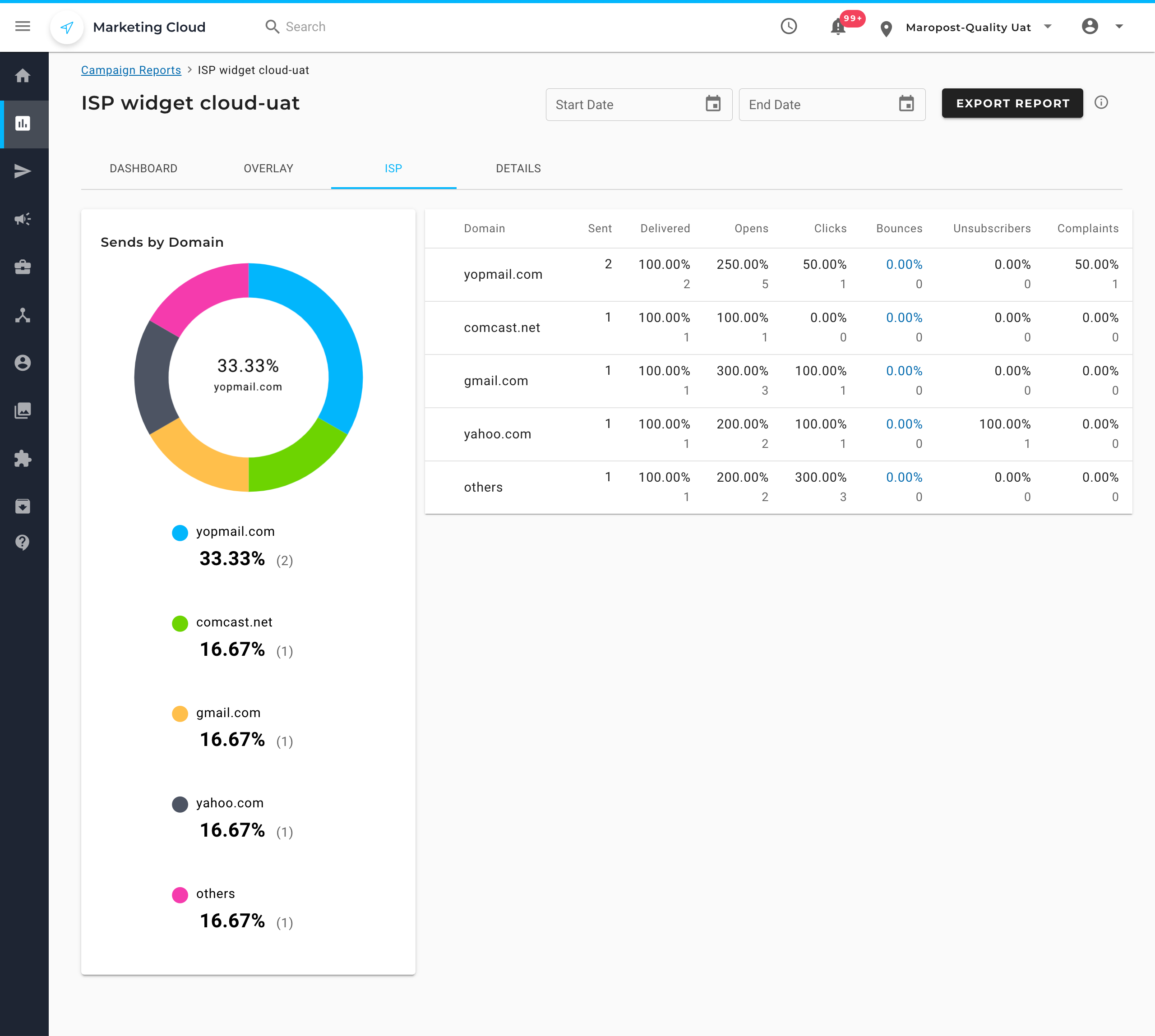Go to Home in the sidebar

pos(23,76)
